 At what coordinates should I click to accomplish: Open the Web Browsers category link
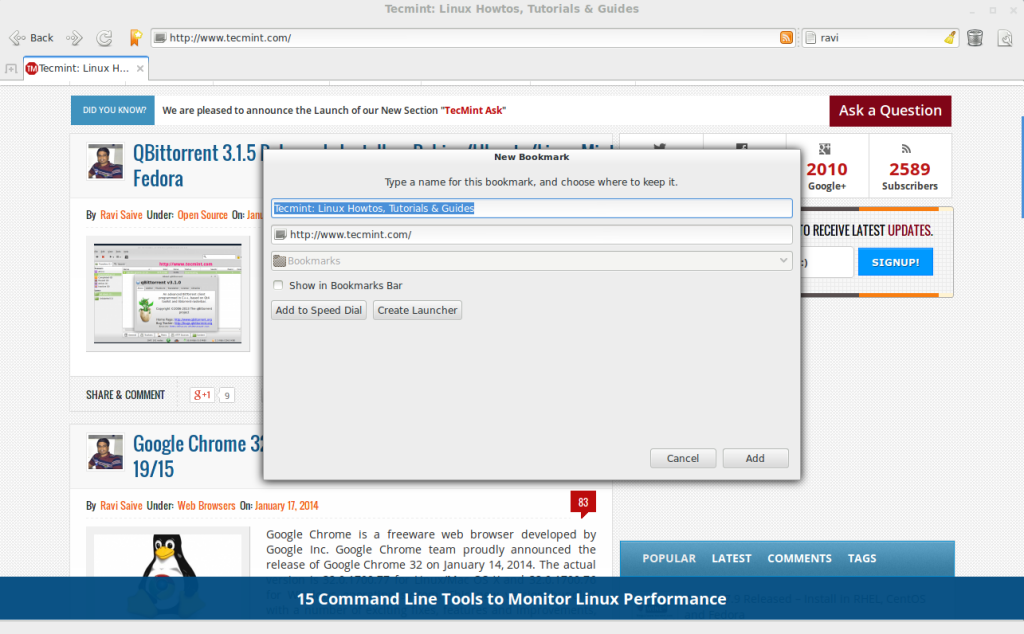tap(206, 505)
